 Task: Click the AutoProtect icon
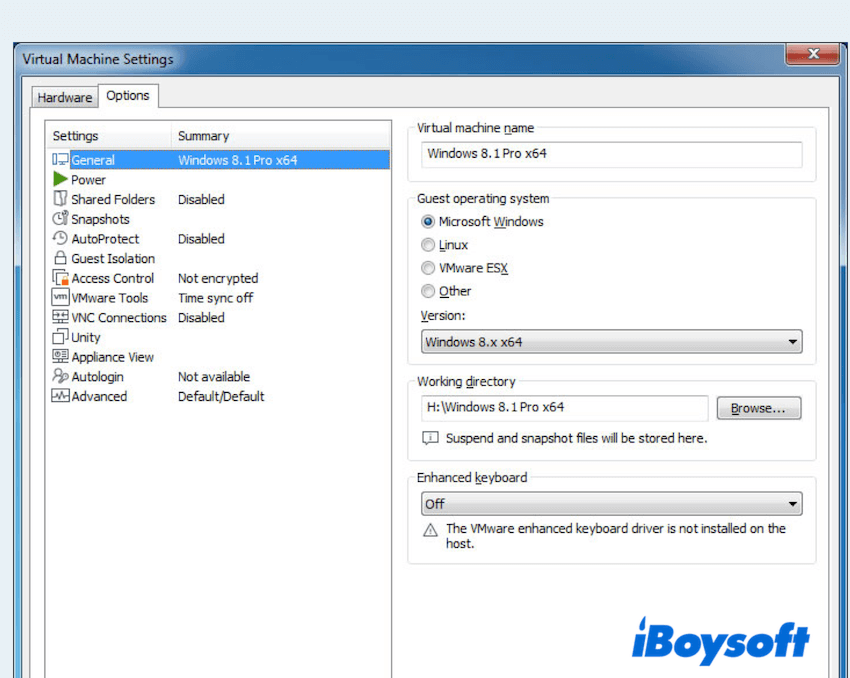(x=60, y=238)
